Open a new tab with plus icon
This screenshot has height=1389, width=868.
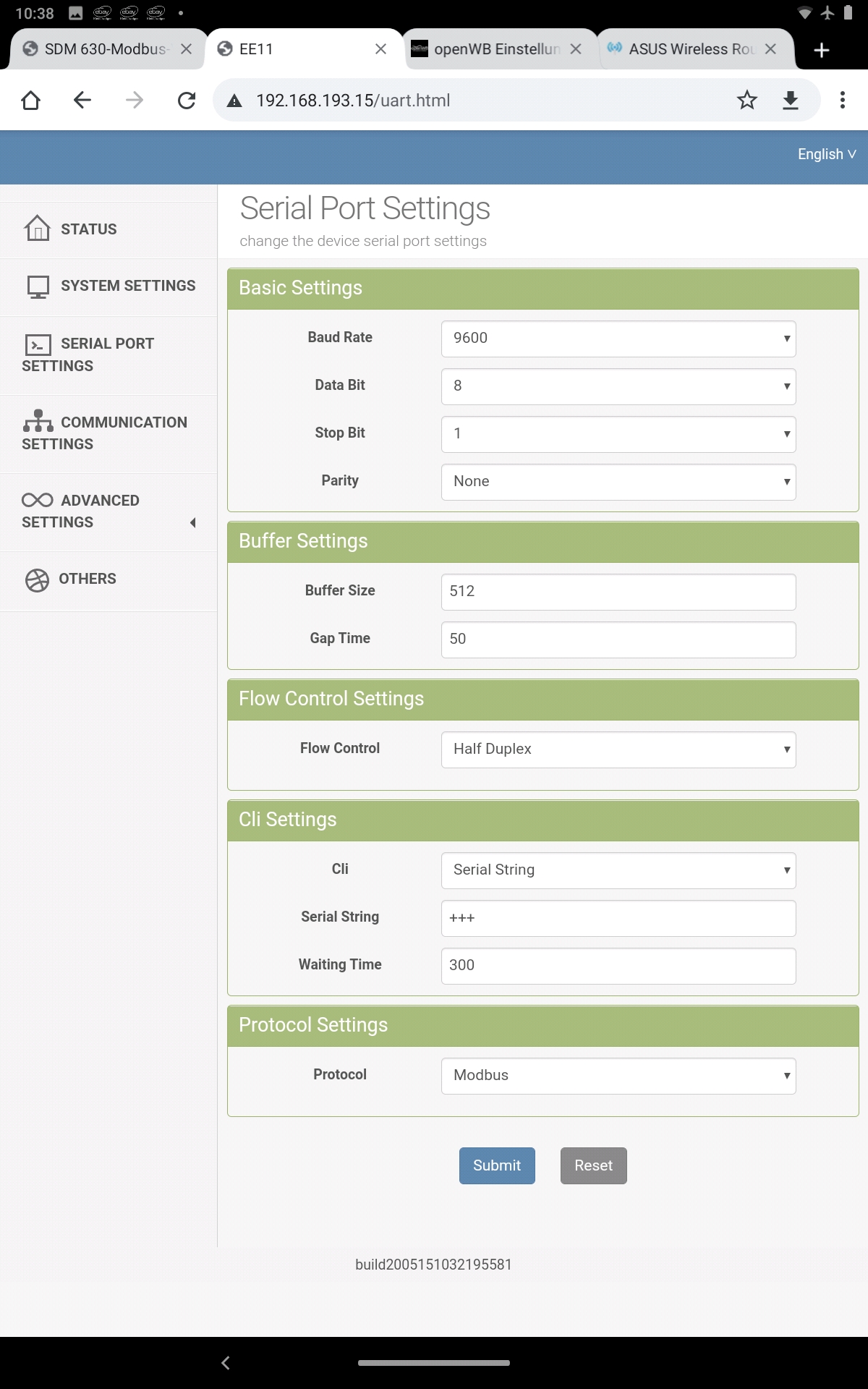821,50
